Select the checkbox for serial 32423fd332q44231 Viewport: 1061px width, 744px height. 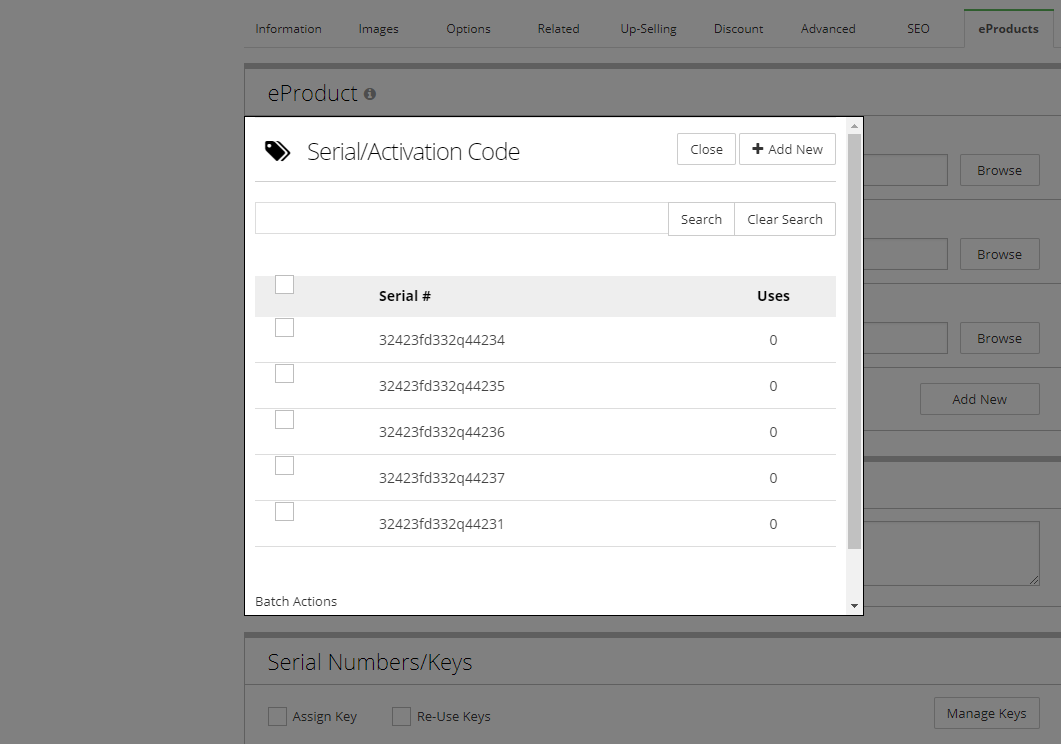(x=285, y=512)
